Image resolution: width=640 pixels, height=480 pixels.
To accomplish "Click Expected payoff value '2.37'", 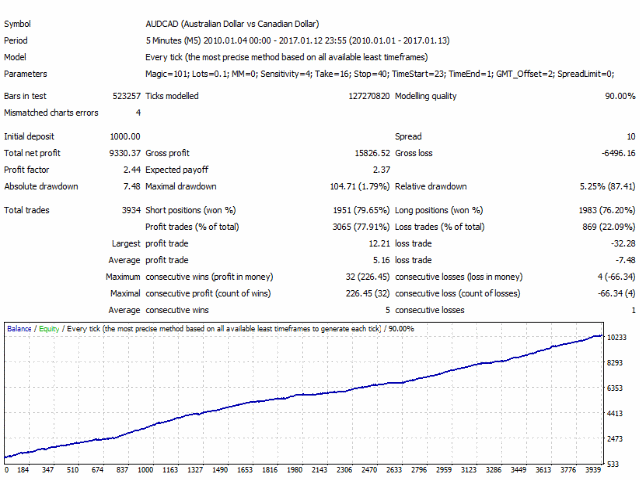I will [x=381, y=170].
